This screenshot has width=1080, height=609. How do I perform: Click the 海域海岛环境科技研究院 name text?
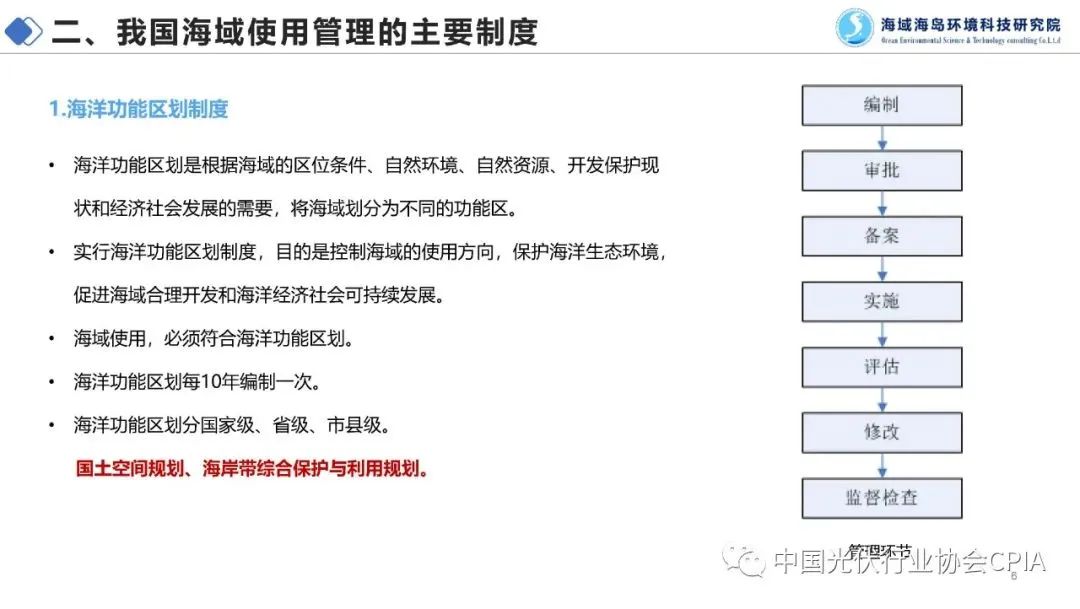click(970, 24)
